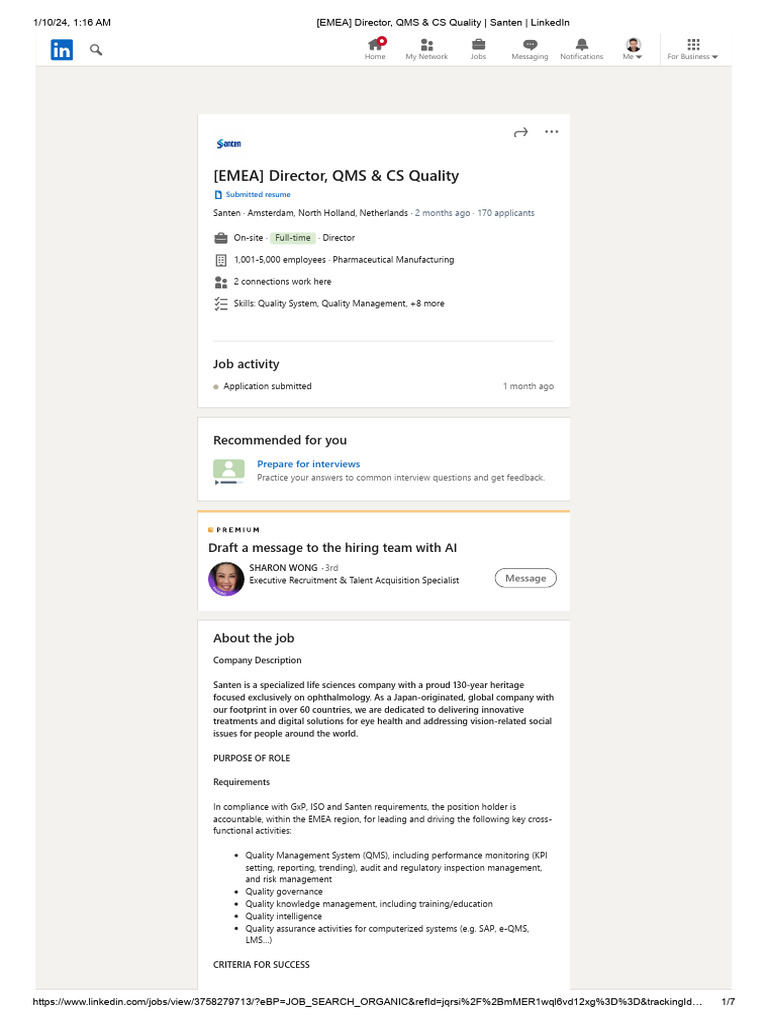
Task: Go to Home in the navigation bar
Action: 375,48
